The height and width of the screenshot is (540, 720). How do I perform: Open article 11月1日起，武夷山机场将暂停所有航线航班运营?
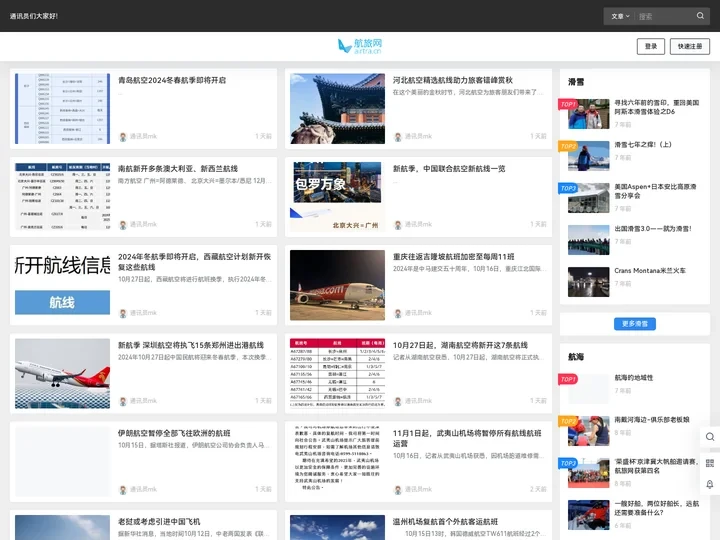click(x=467, y=438)
